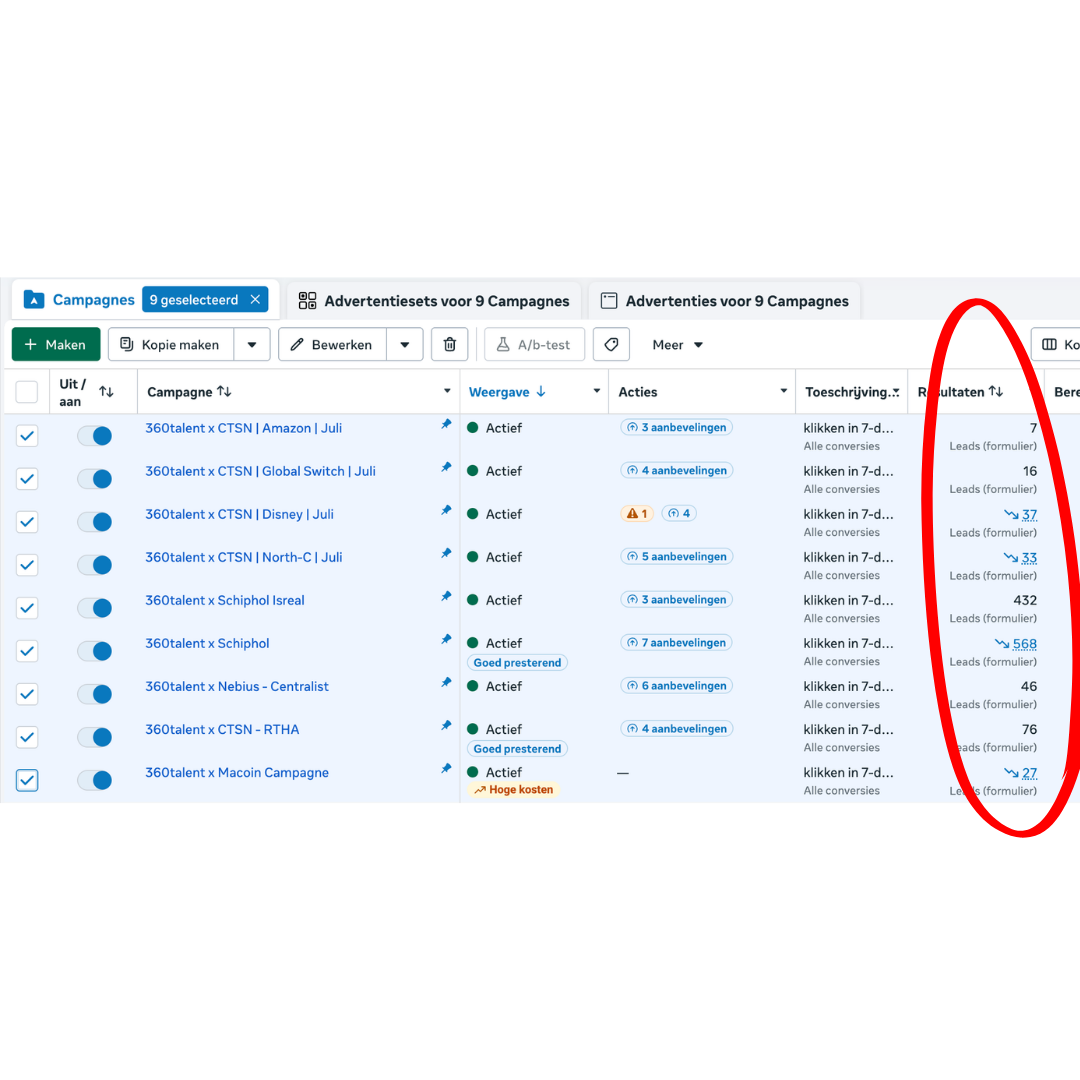Click 6 aanbevelingen in Nebius row
The image size is (1080, 1080).
pos(676,685)
